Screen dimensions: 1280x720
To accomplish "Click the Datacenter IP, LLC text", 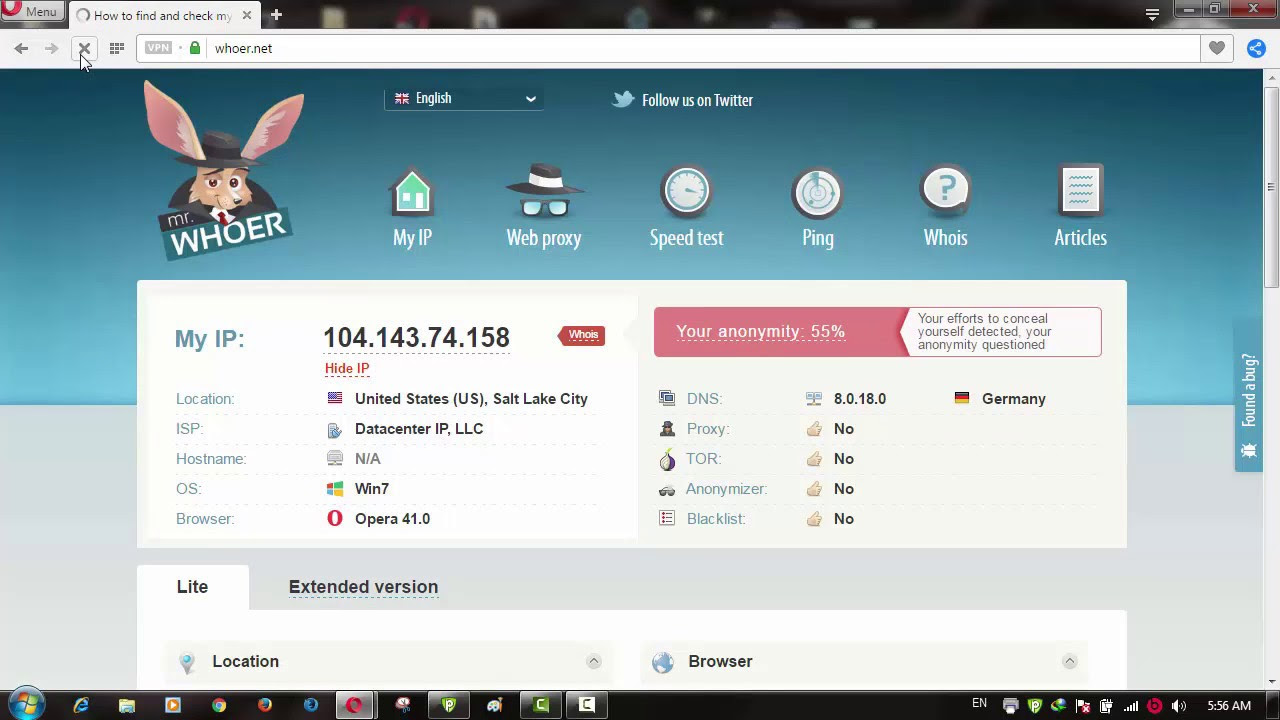I will pos(419,428).
